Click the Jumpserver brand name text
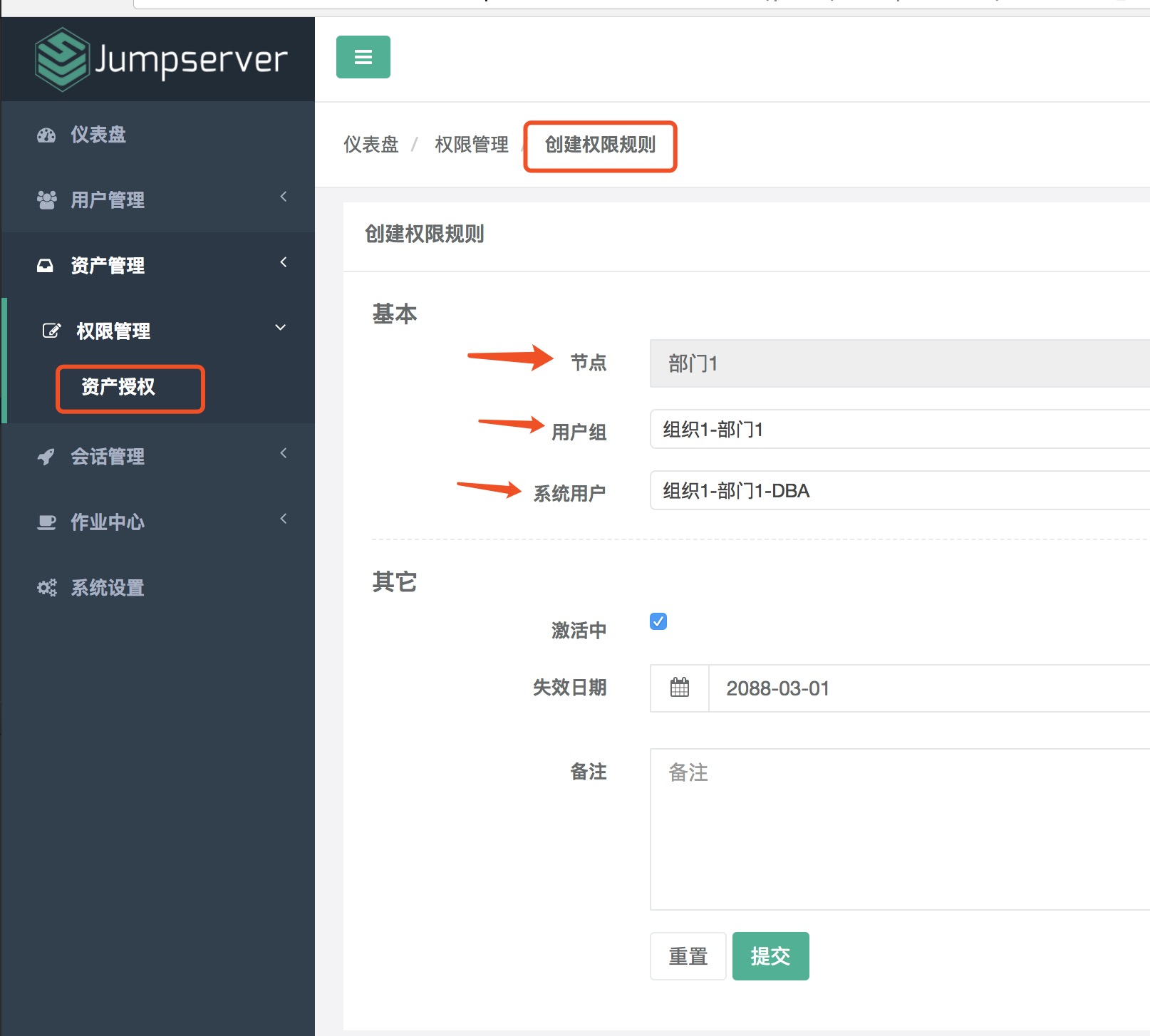Viewport: 1150px width, 1036px height. [x=191, y=60]
